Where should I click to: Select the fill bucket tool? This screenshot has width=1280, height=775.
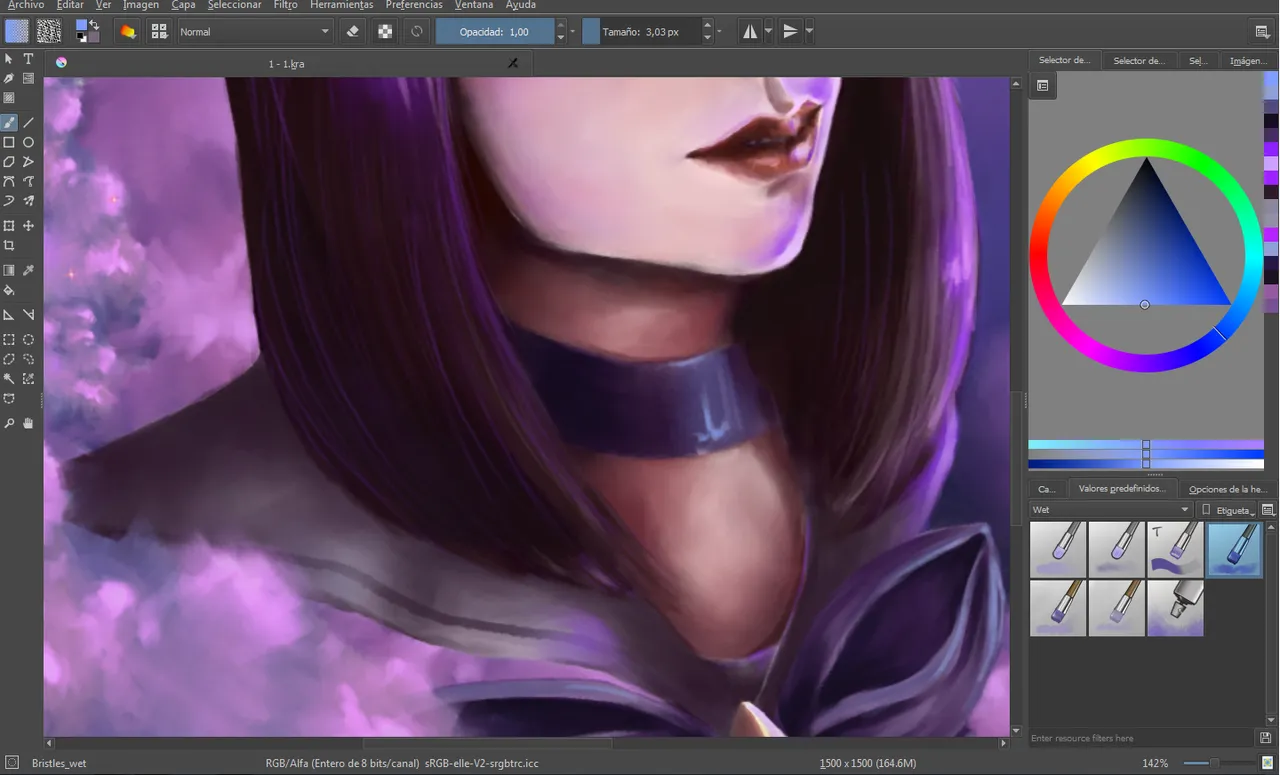click(x=9, y=290)
